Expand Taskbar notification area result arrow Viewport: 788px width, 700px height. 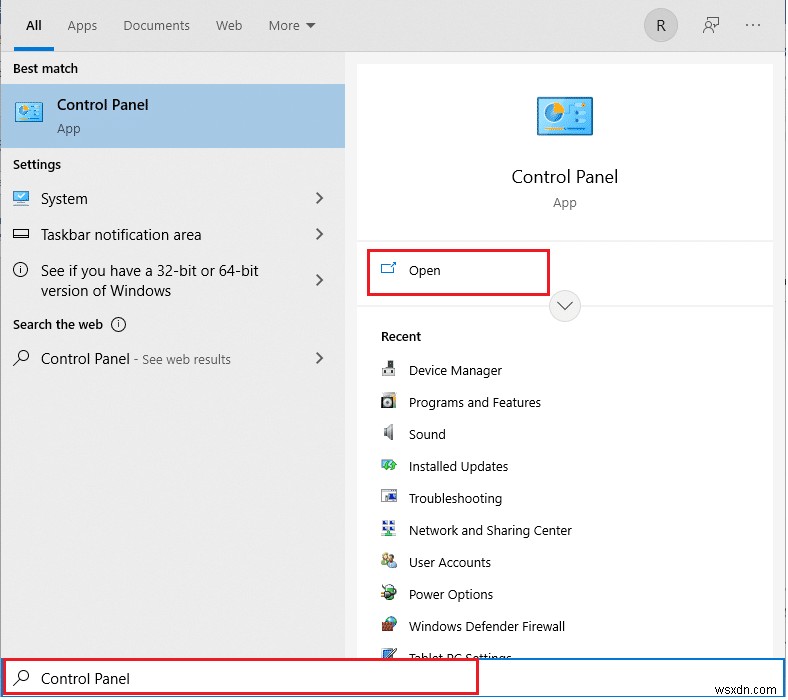[320, 235]
